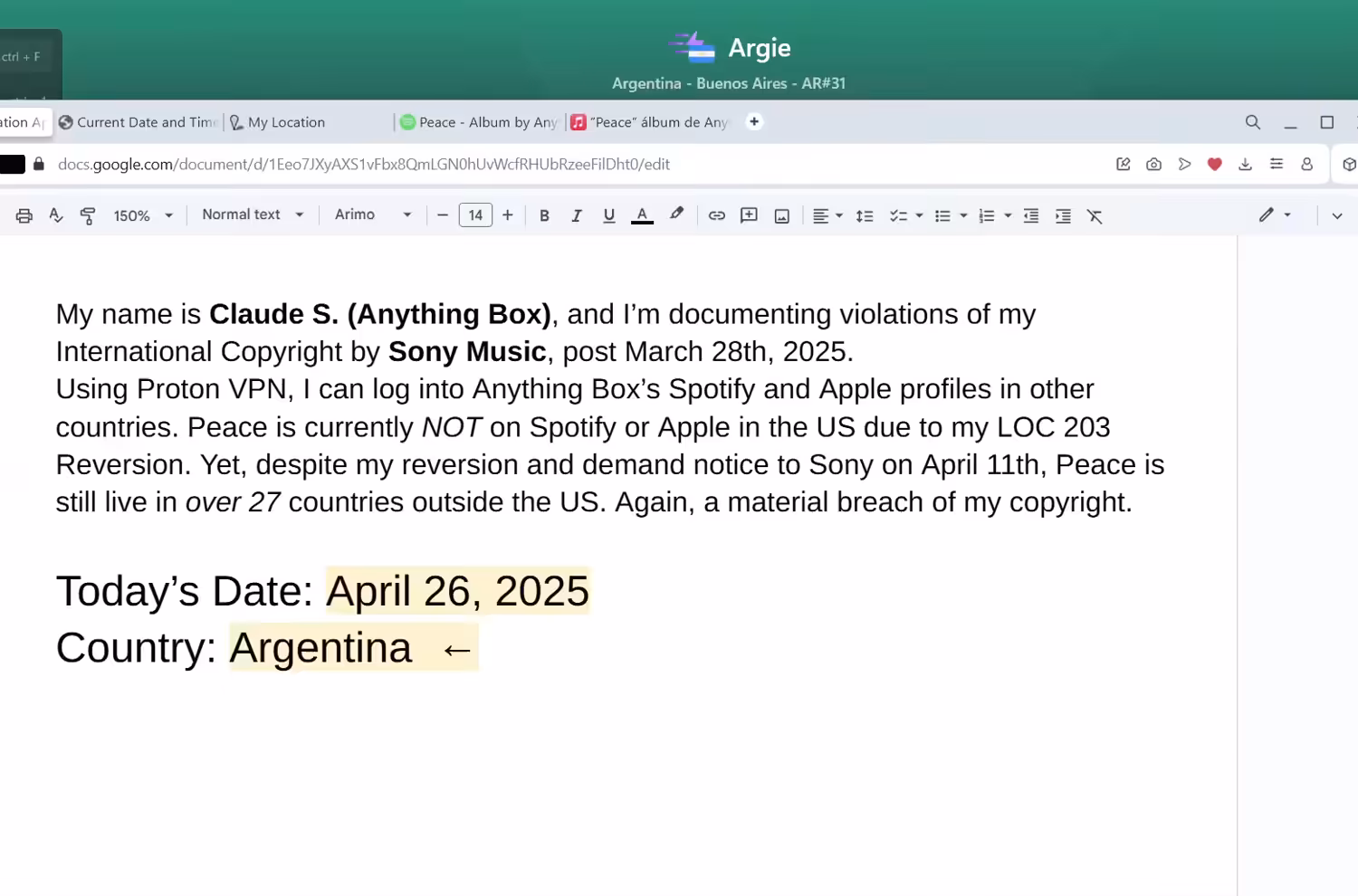The image size is (1358, 896).
Task: Click the play arrow icon in address bar
Action: coord(1184,164)
